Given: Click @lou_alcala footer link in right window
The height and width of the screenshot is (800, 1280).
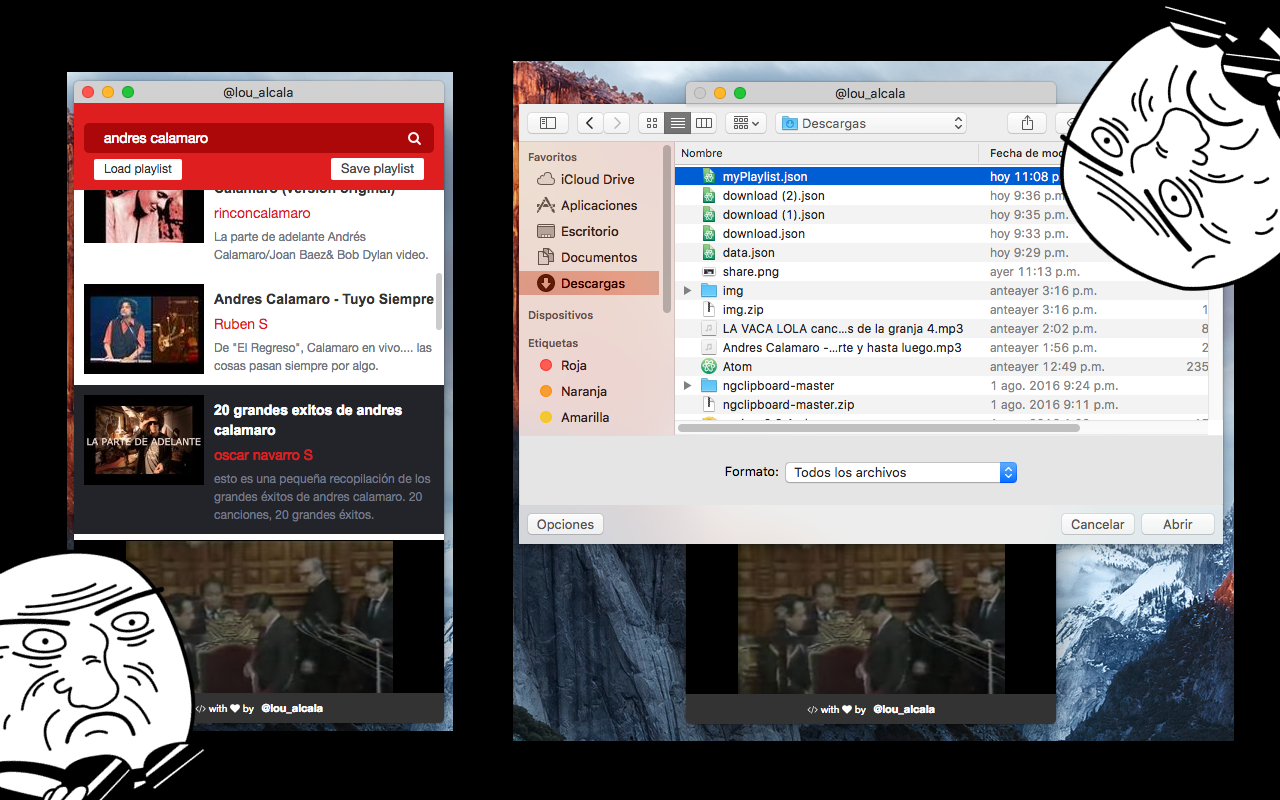Looking at the screenshot, I should tap(904, 709).
